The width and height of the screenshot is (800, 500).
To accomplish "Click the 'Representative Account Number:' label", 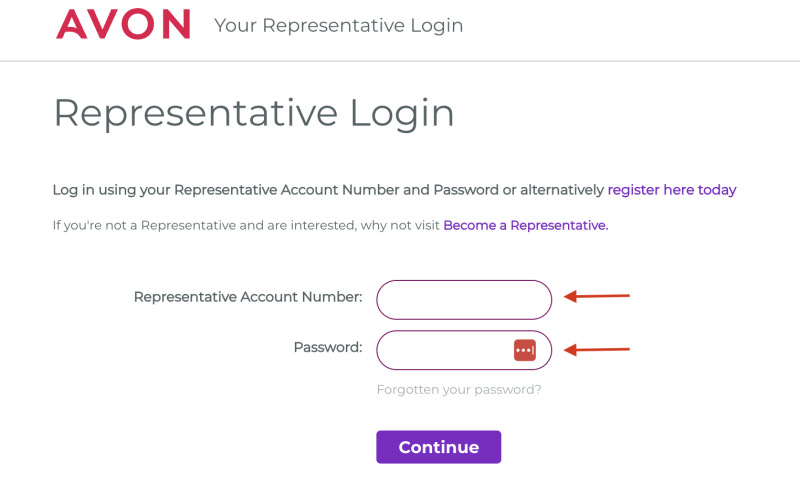I will [x=248, y=296].
